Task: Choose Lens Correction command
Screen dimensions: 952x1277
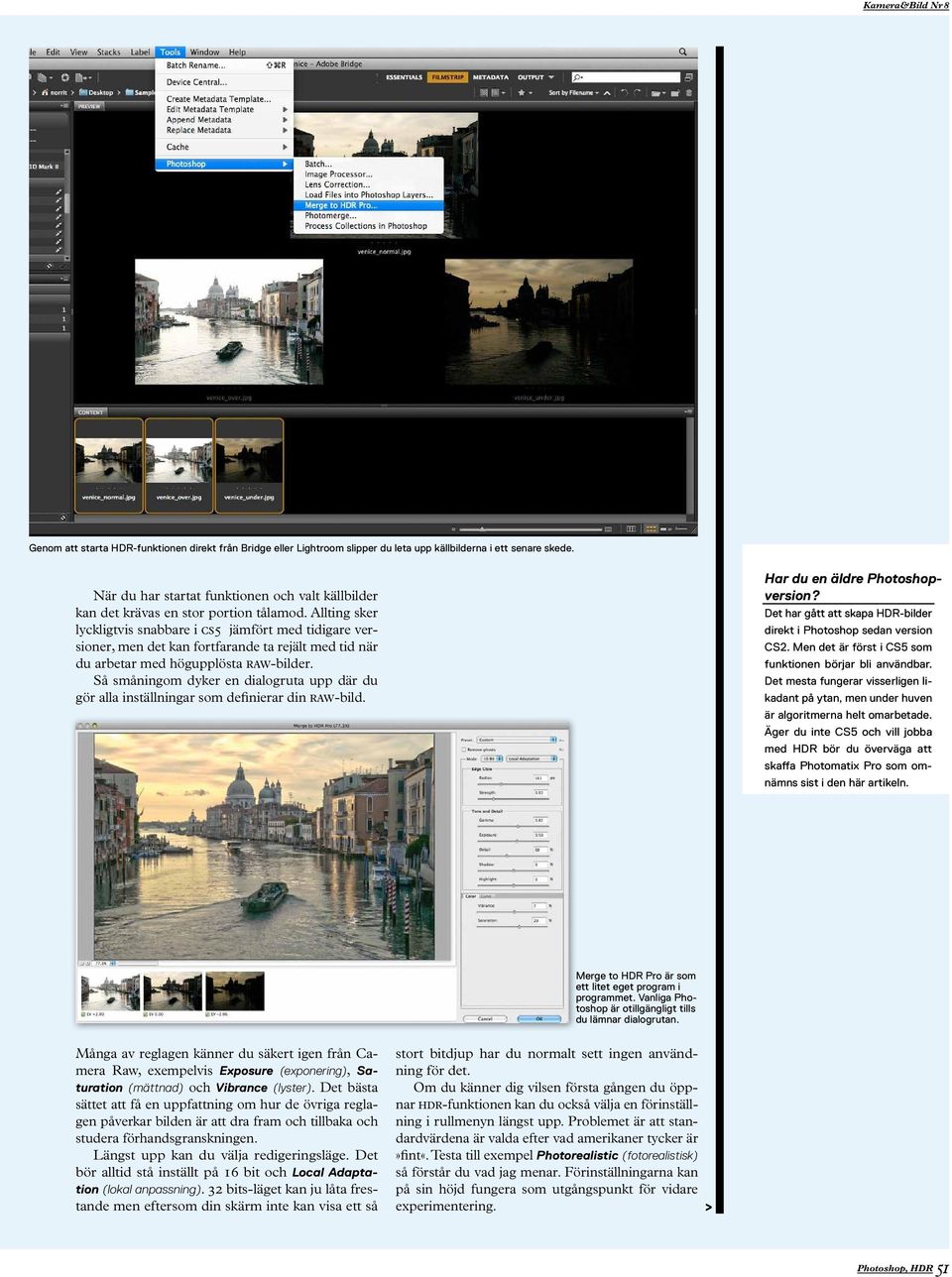Action: coord(368,184)
